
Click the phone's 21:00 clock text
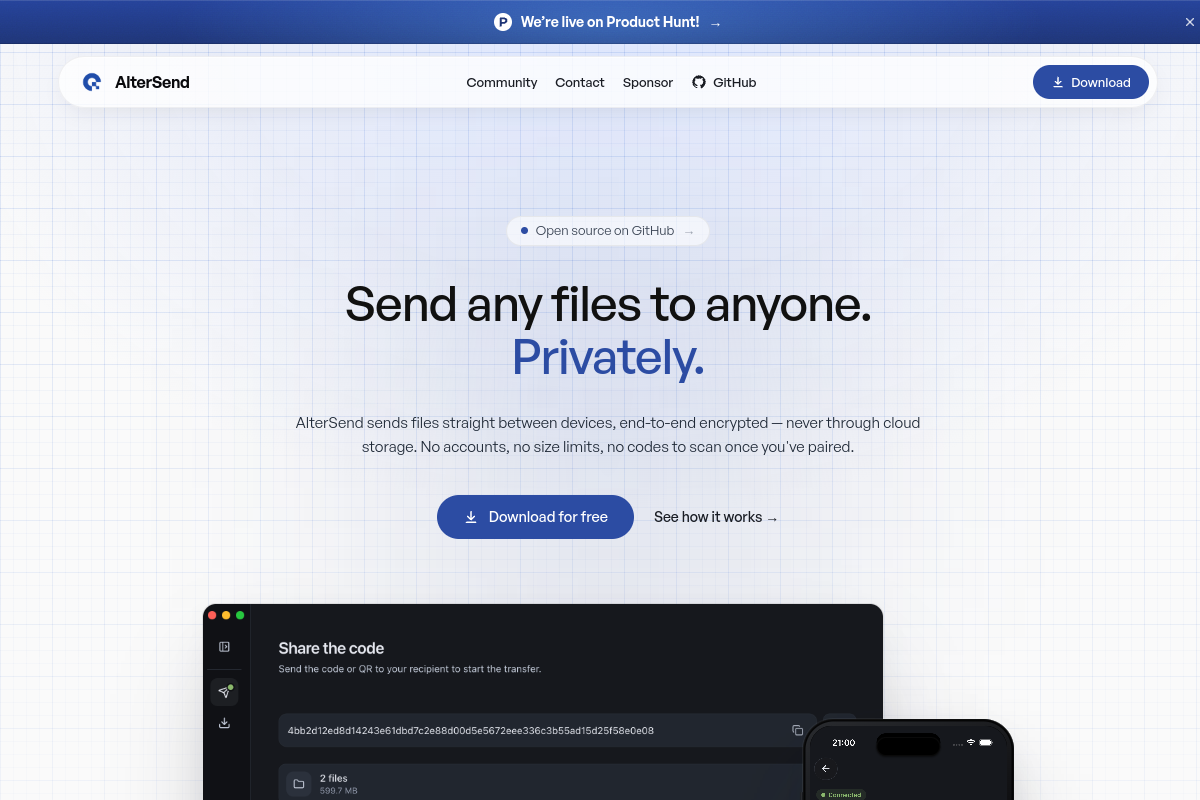click(844, 743)
